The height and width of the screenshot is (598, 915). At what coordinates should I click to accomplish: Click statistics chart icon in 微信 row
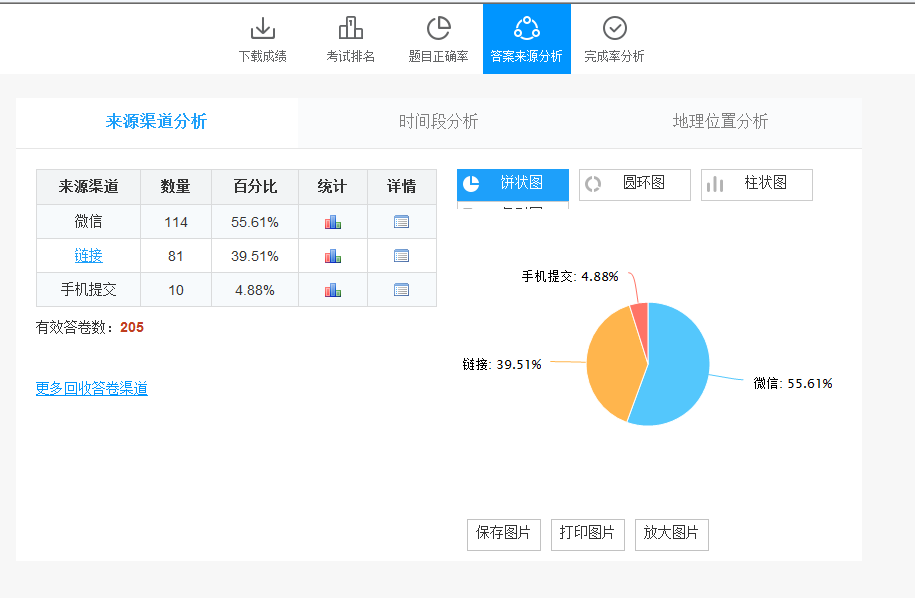[x=333, y=222]
